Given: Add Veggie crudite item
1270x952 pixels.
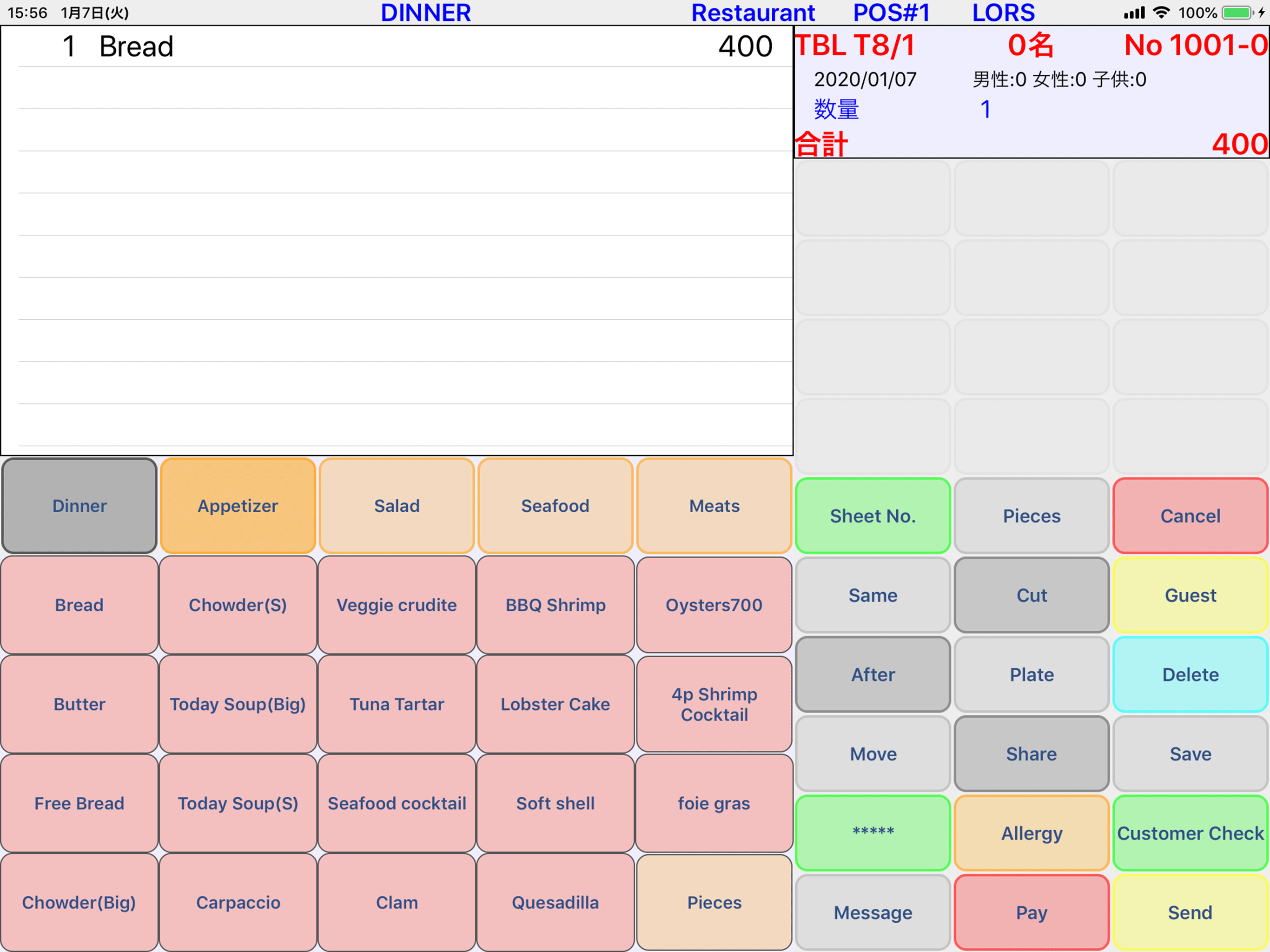Looking at the screenshot, I should click(397, 605).
